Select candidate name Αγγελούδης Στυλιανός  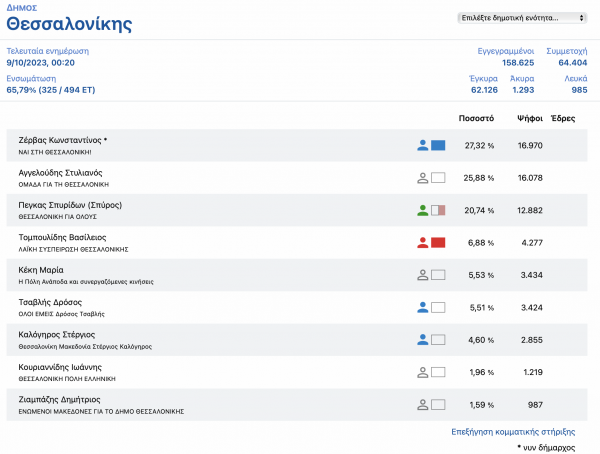60,173
